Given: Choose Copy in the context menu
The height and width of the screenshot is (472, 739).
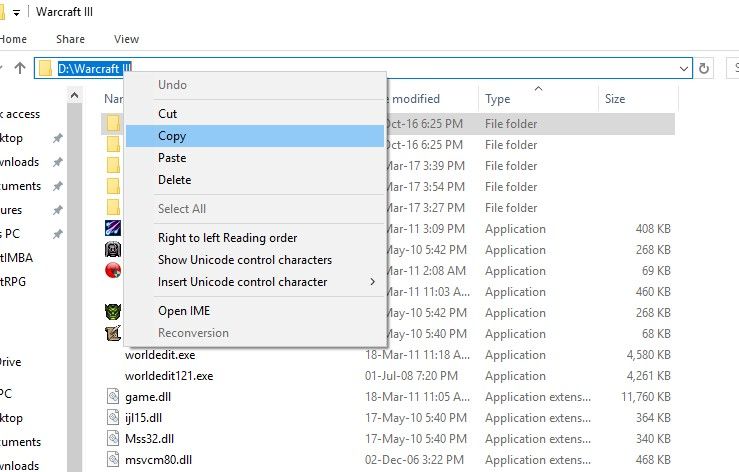Looking at the screenshot, I should [255, 136].
